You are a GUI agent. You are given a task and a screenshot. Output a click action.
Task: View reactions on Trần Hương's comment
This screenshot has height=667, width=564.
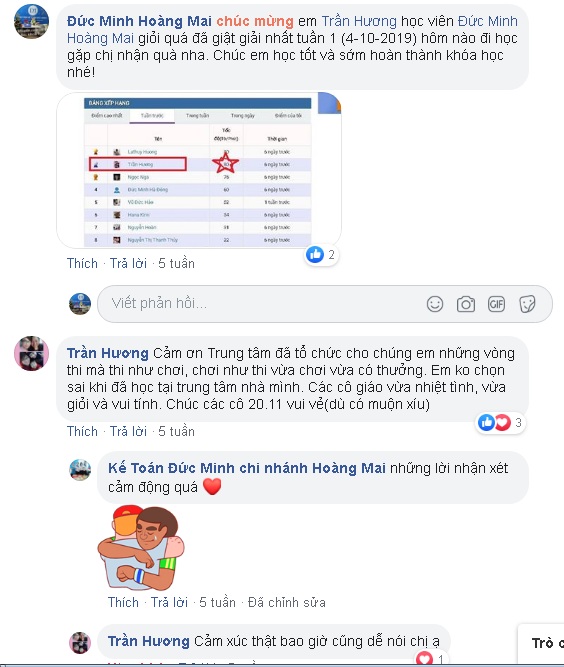coord(500,422)
